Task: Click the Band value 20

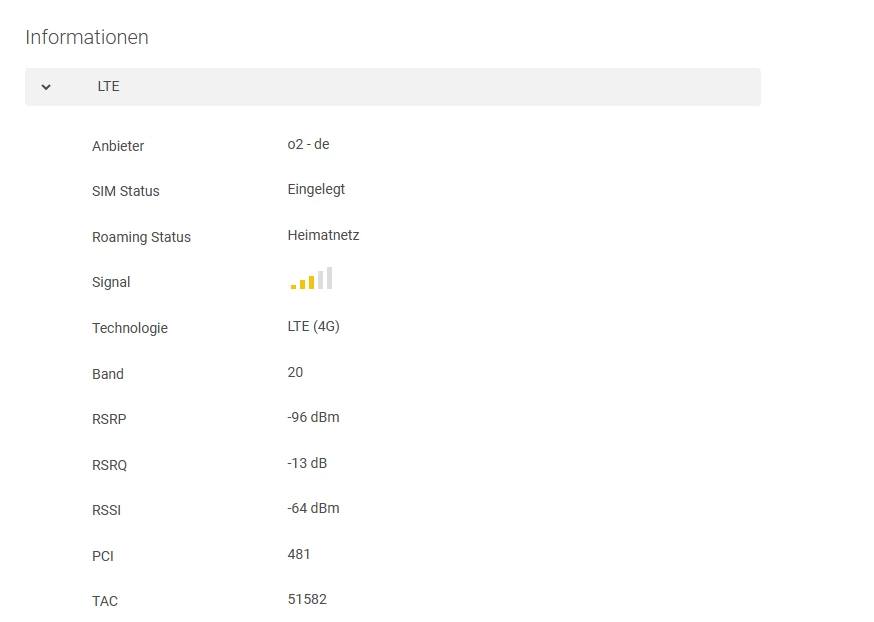Action: coord(295,372)
